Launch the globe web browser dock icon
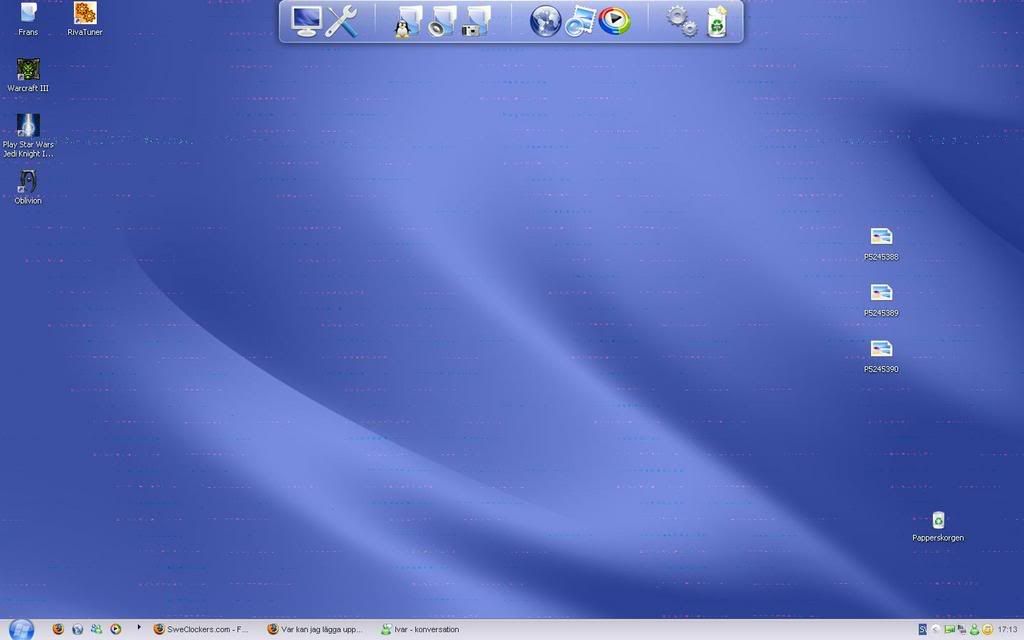The width and height of the screenshot is (1024, 640). coord(545,21)
